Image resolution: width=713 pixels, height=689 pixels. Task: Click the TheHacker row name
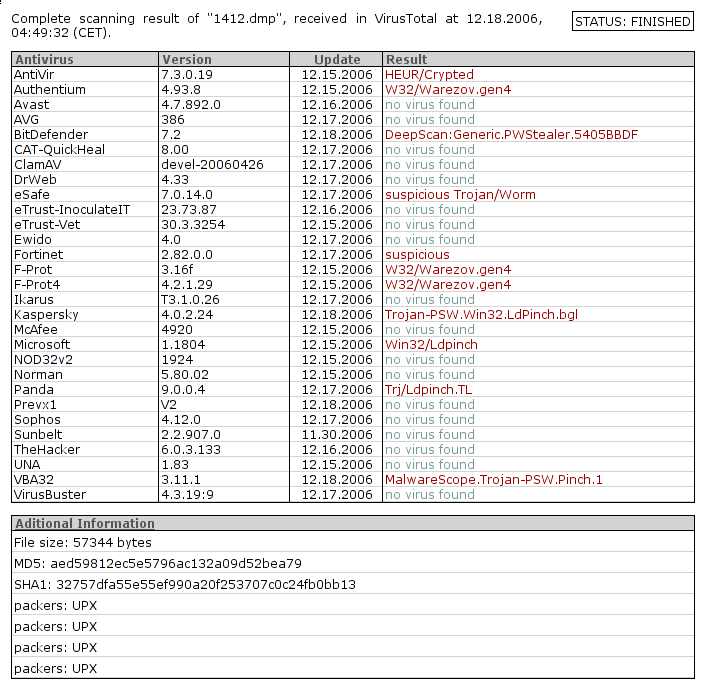(x=47, y=450)
